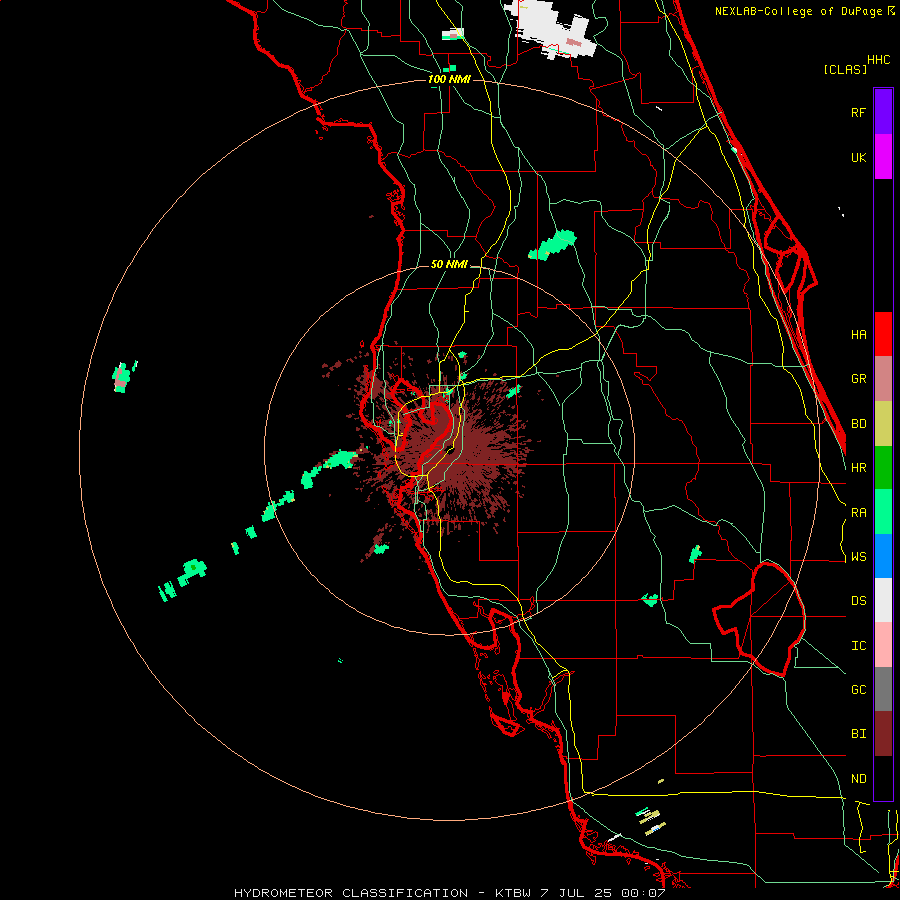900x900 pixels.
Task: Click the HR legend label
Action: (858, 468)
